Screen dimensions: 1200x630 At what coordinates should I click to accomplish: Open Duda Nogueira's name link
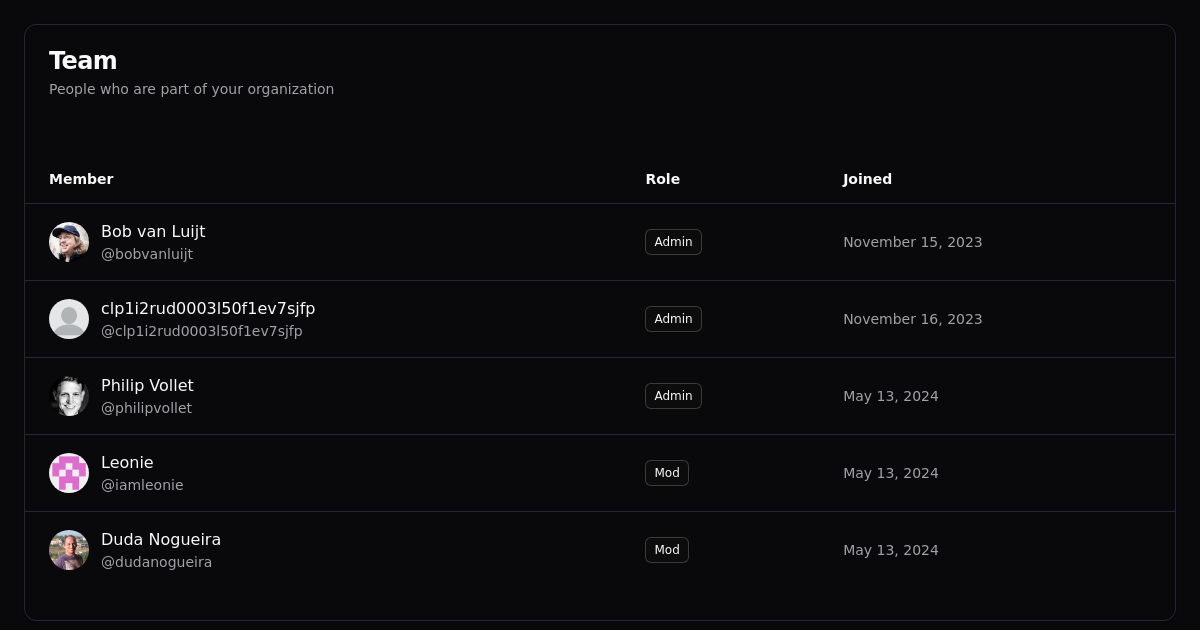click(x=161, y=539)
